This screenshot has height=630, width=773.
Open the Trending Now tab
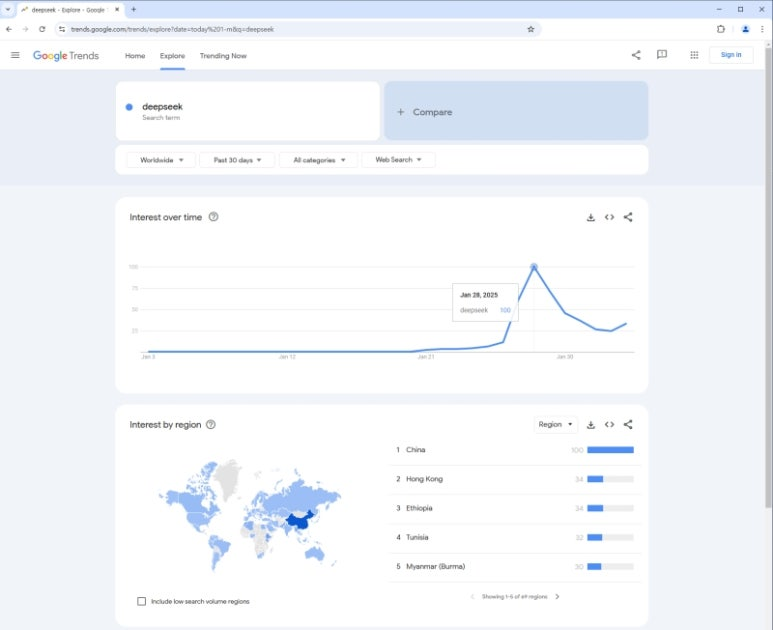(x=223, y=56)
